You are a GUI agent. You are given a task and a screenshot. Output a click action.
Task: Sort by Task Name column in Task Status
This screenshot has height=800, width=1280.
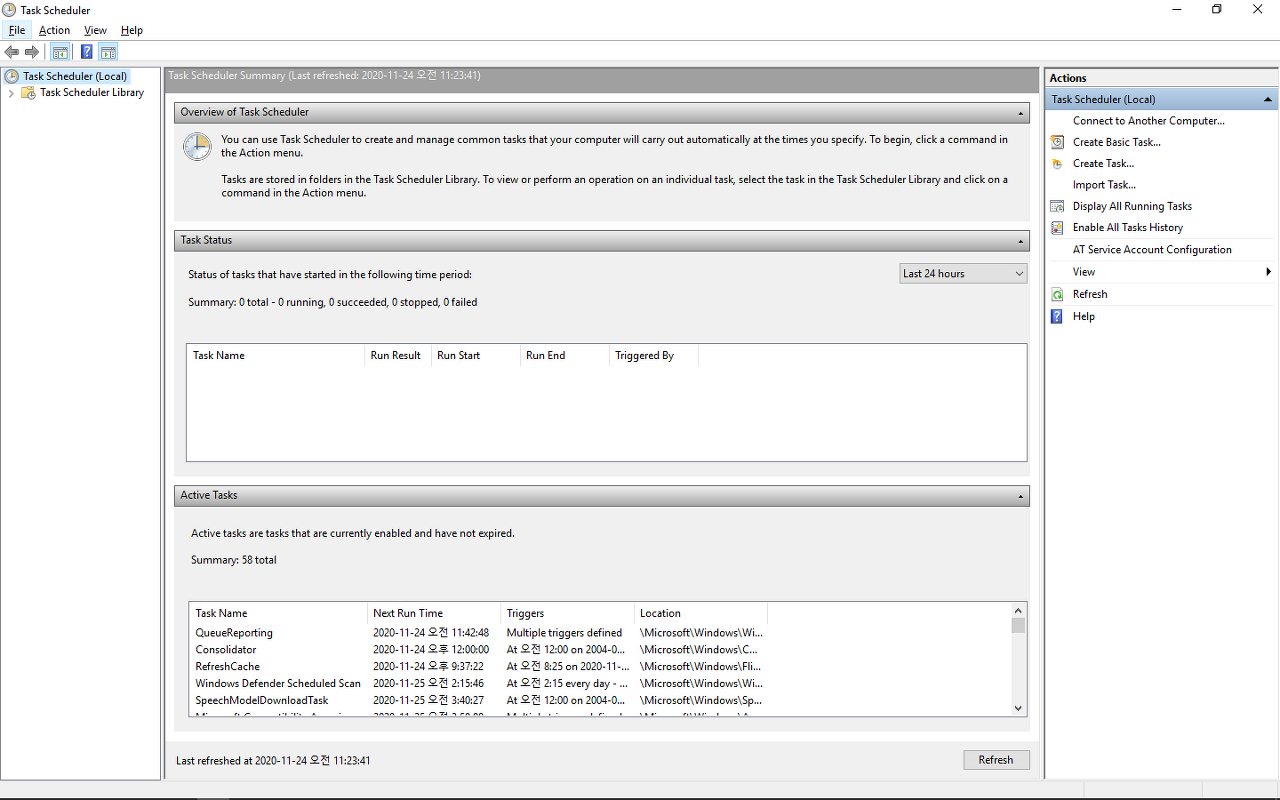click(x=275, y=355)
